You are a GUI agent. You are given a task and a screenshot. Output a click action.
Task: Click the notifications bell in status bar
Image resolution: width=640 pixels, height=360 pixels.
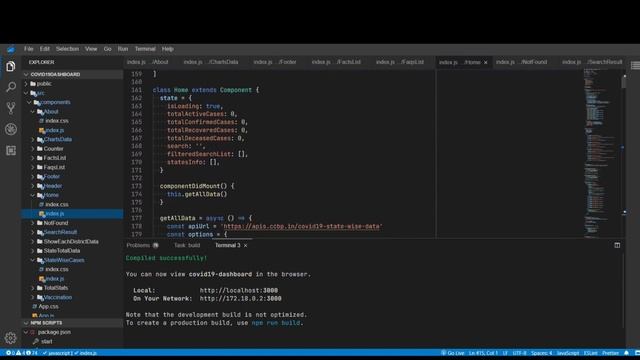click(x=626, y=353)
